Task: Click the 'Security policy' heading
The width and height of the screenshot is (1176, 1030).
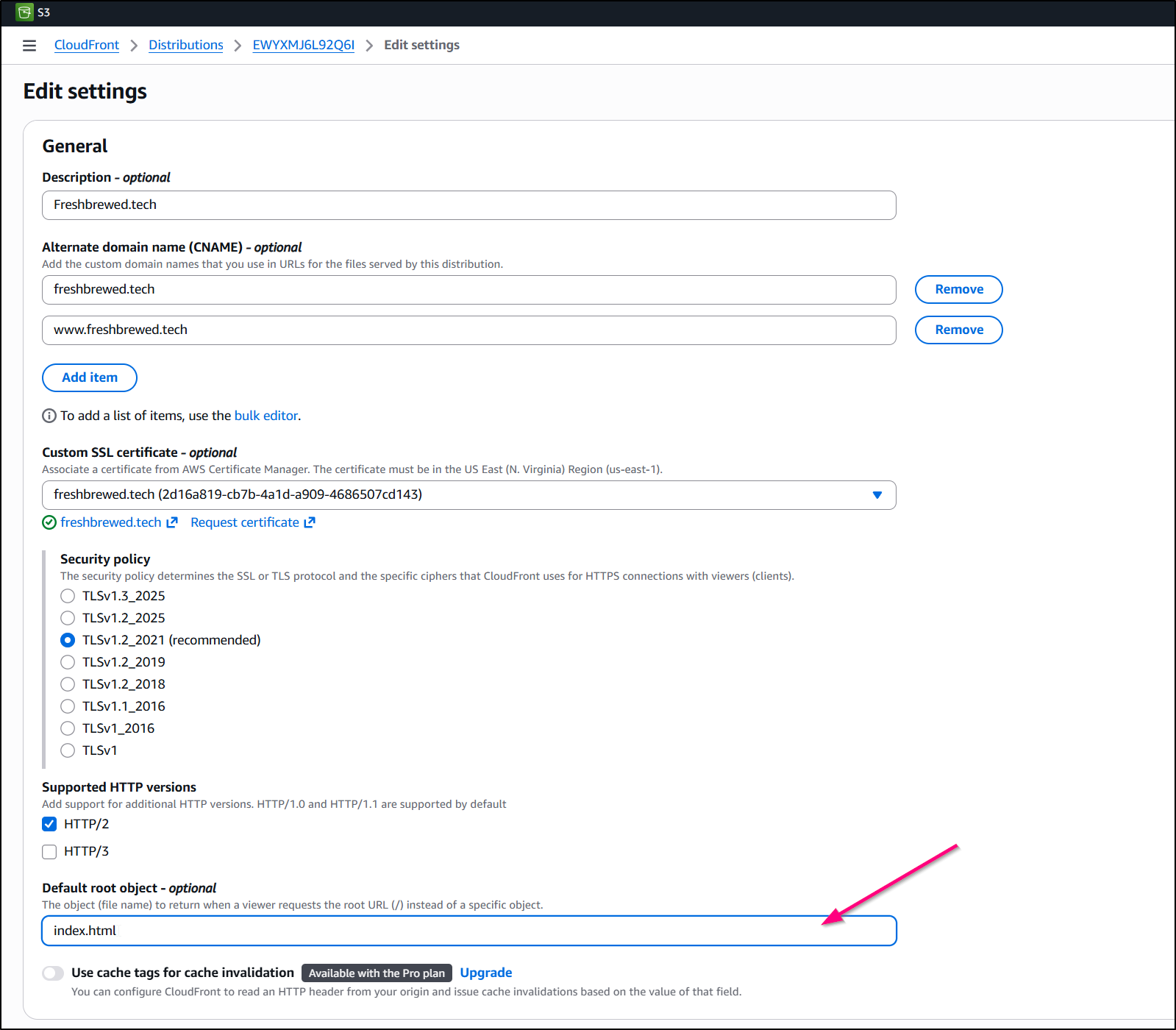Action: tap(105, 559)
